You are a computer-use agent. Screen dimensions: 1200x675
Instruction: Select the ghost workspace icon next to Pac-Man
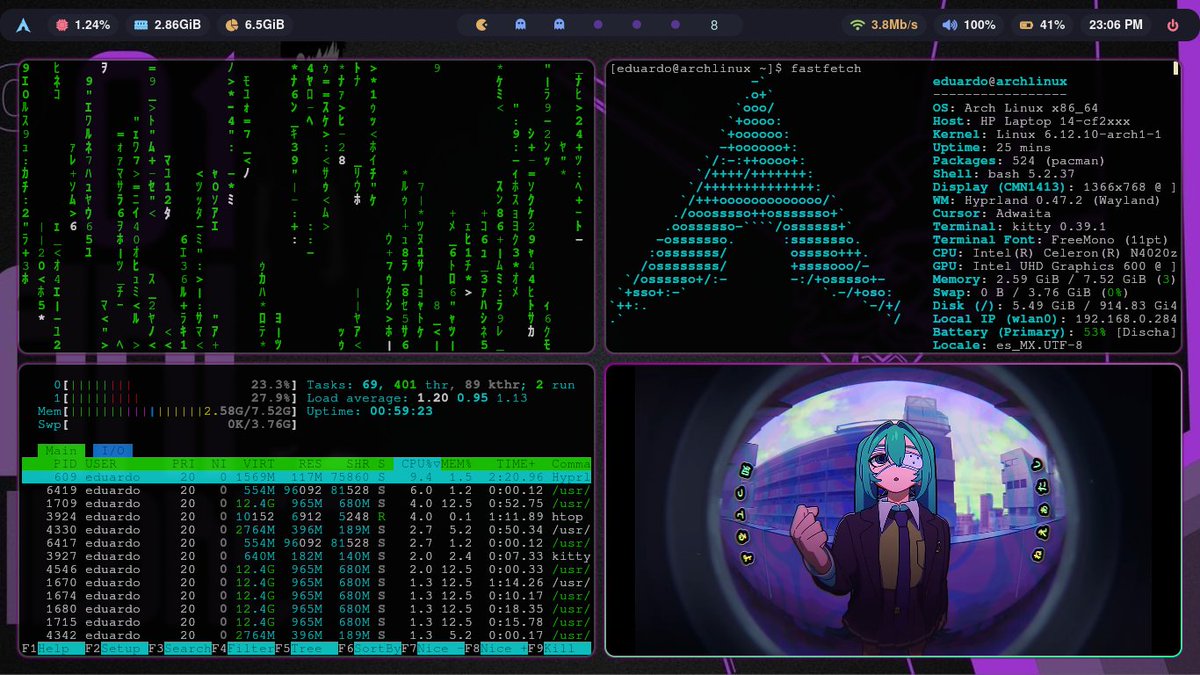(520, 24)
